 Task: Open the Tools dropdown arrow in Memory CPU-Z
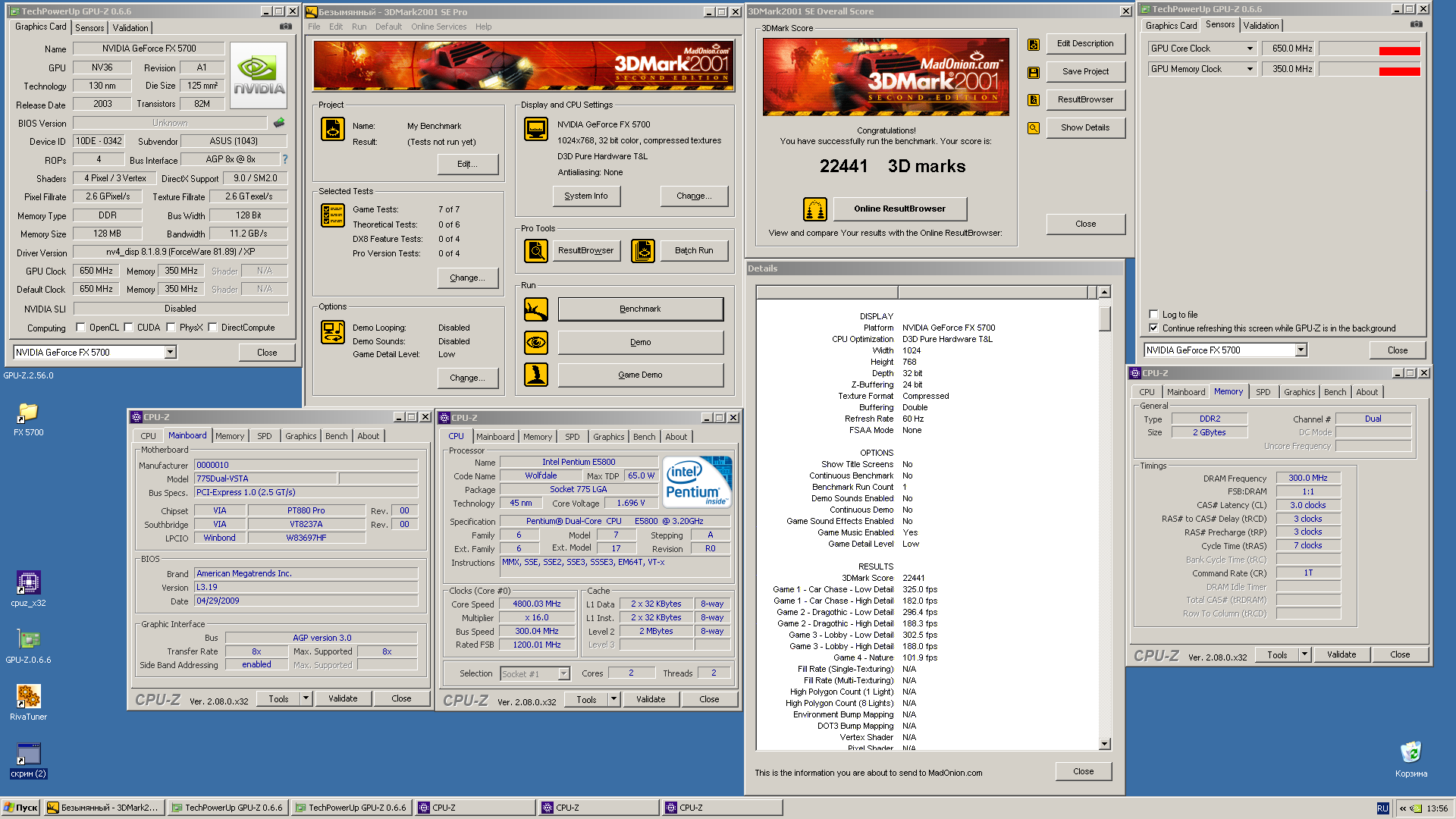click(x=1304, y=654)
